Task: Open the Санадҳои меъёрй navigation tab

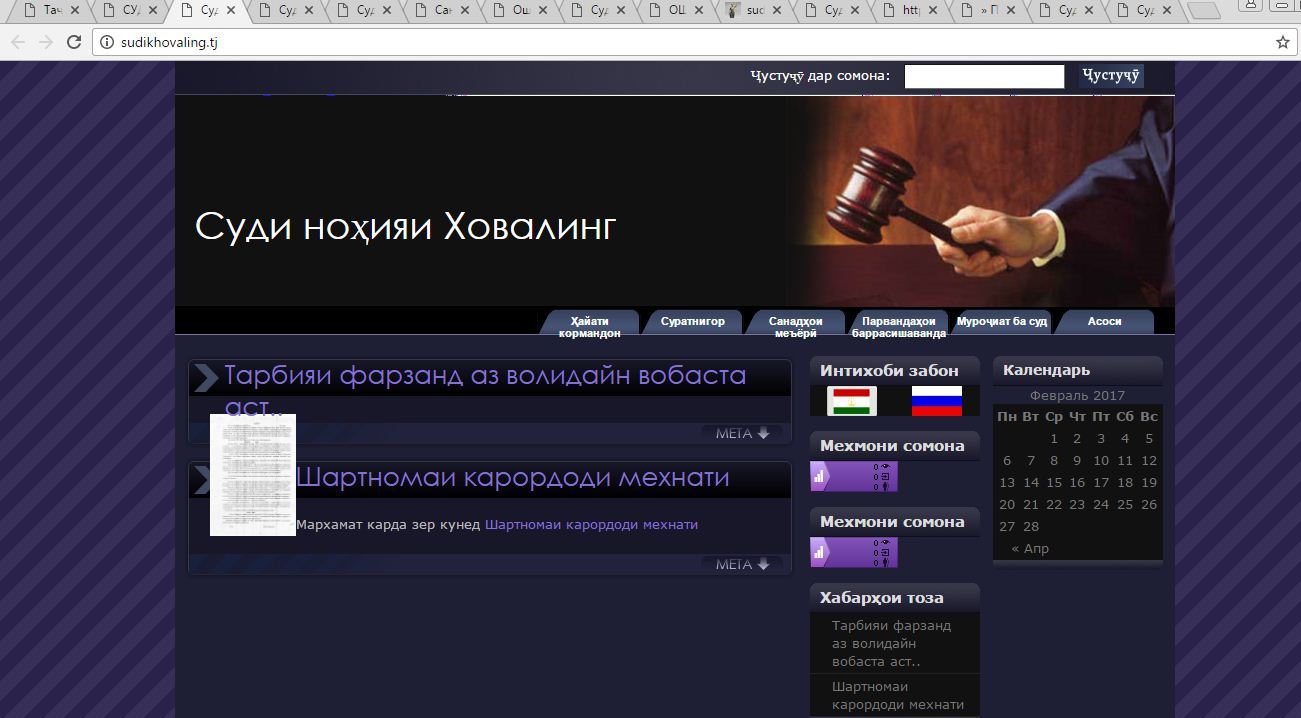Action: point(795,327)
